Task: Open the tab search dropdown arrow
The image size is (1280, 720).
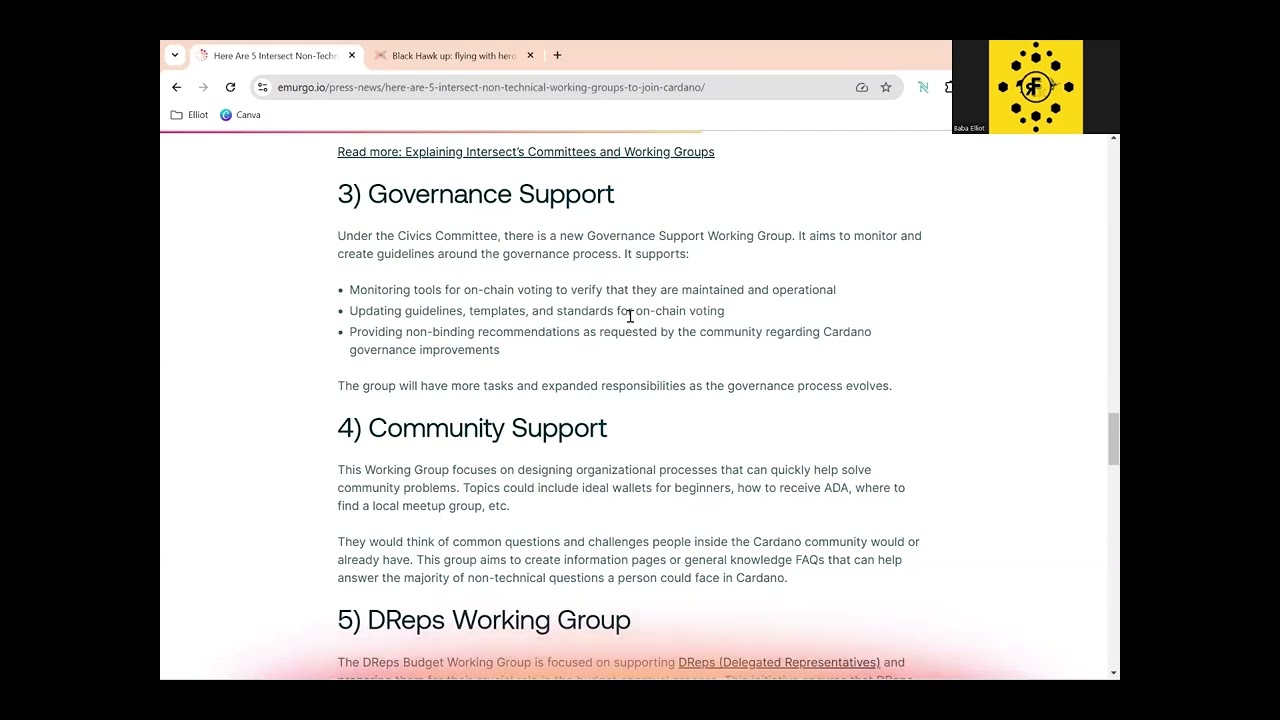Action: (175, 55)
